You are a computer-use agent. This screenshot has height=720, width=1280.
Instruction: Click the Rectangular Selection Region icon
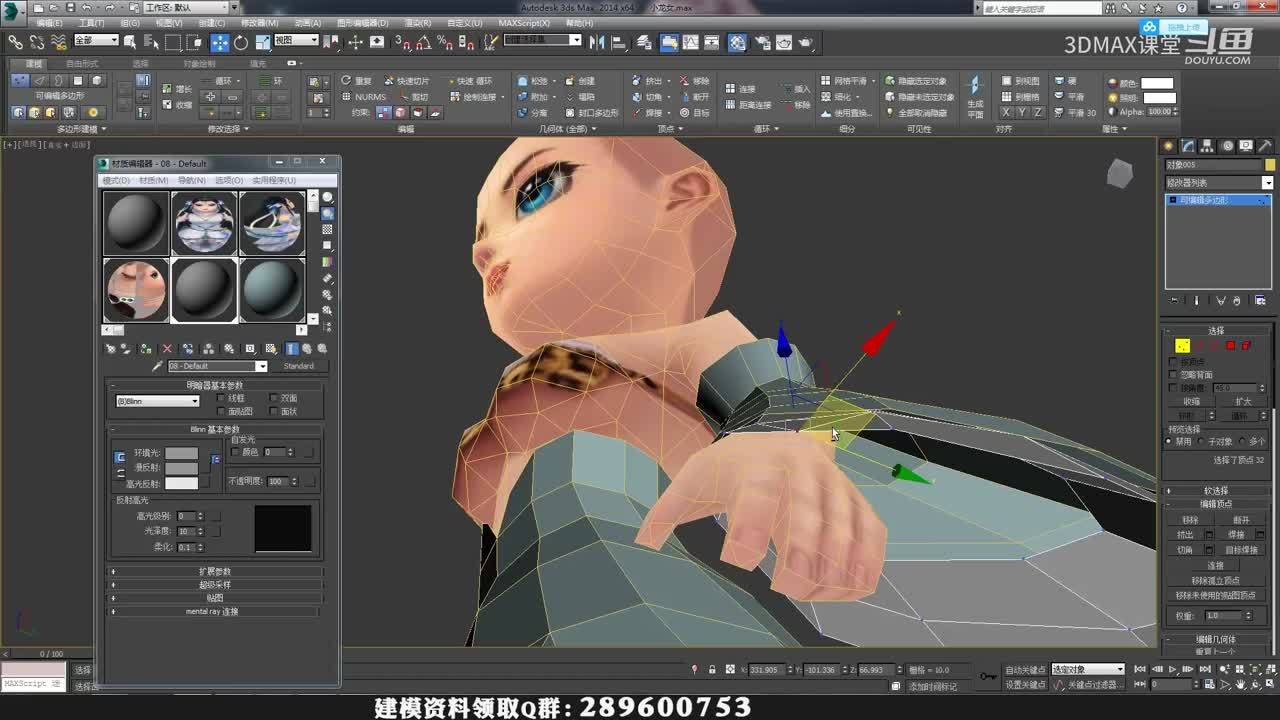pos(173,42)
